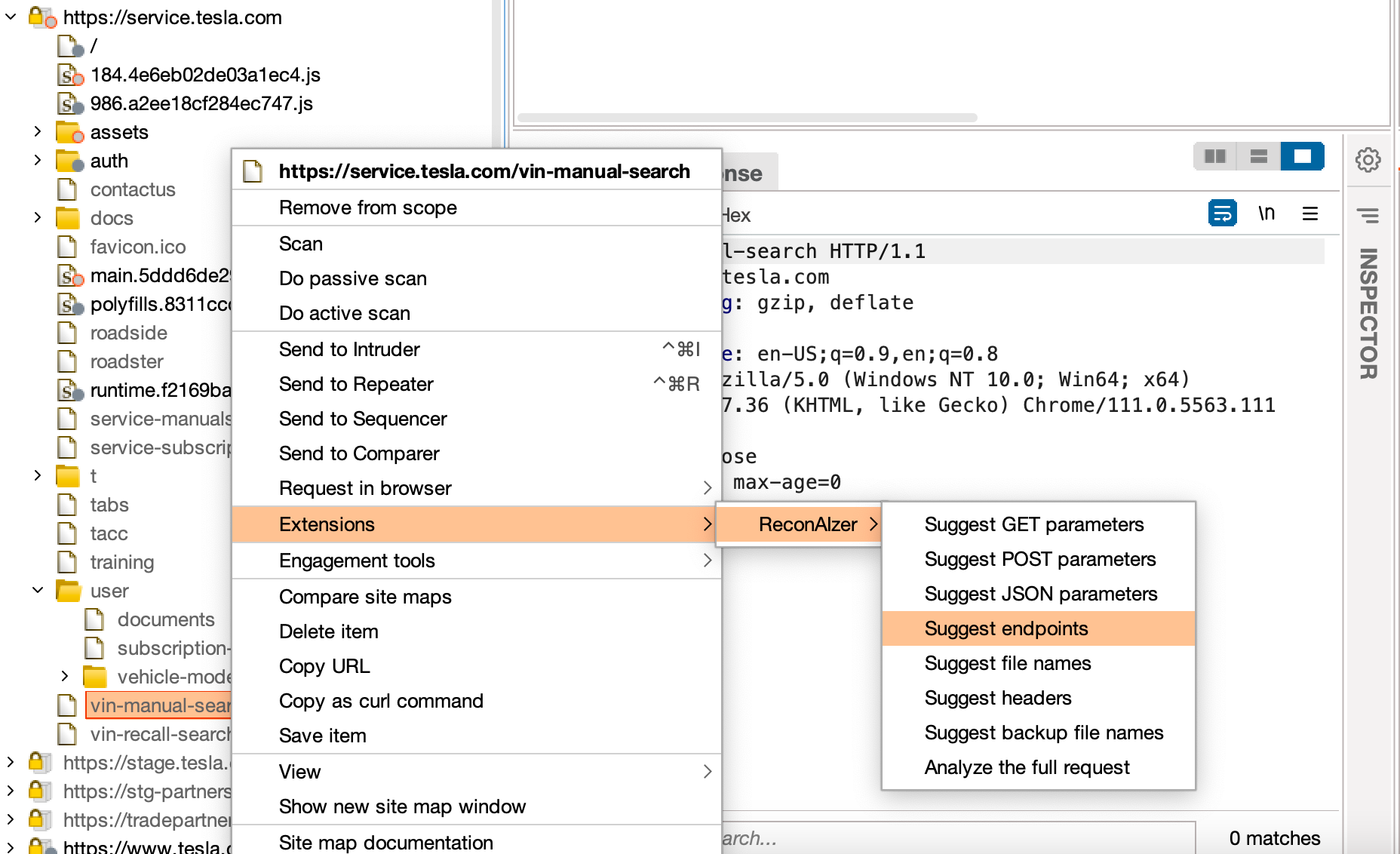Image resolution: width=1400 pixels, height=854 pixels.
Task: Click the horizontal scrollbar in top panel
Action: click(x=747, y=118)
